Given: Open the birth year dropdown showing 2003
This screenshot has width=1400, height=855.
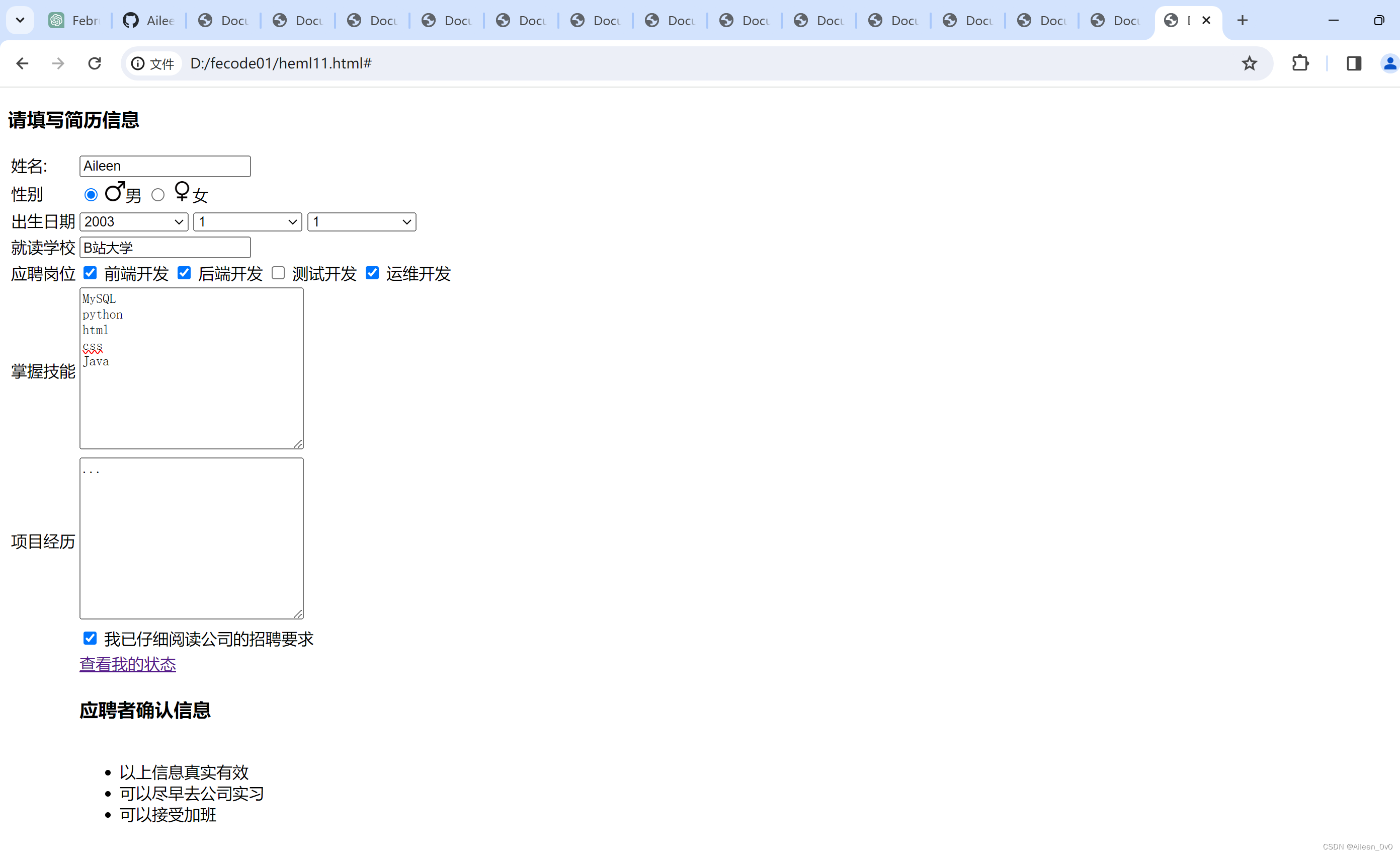Looking at the screenshot, I should tap(134, 222).
